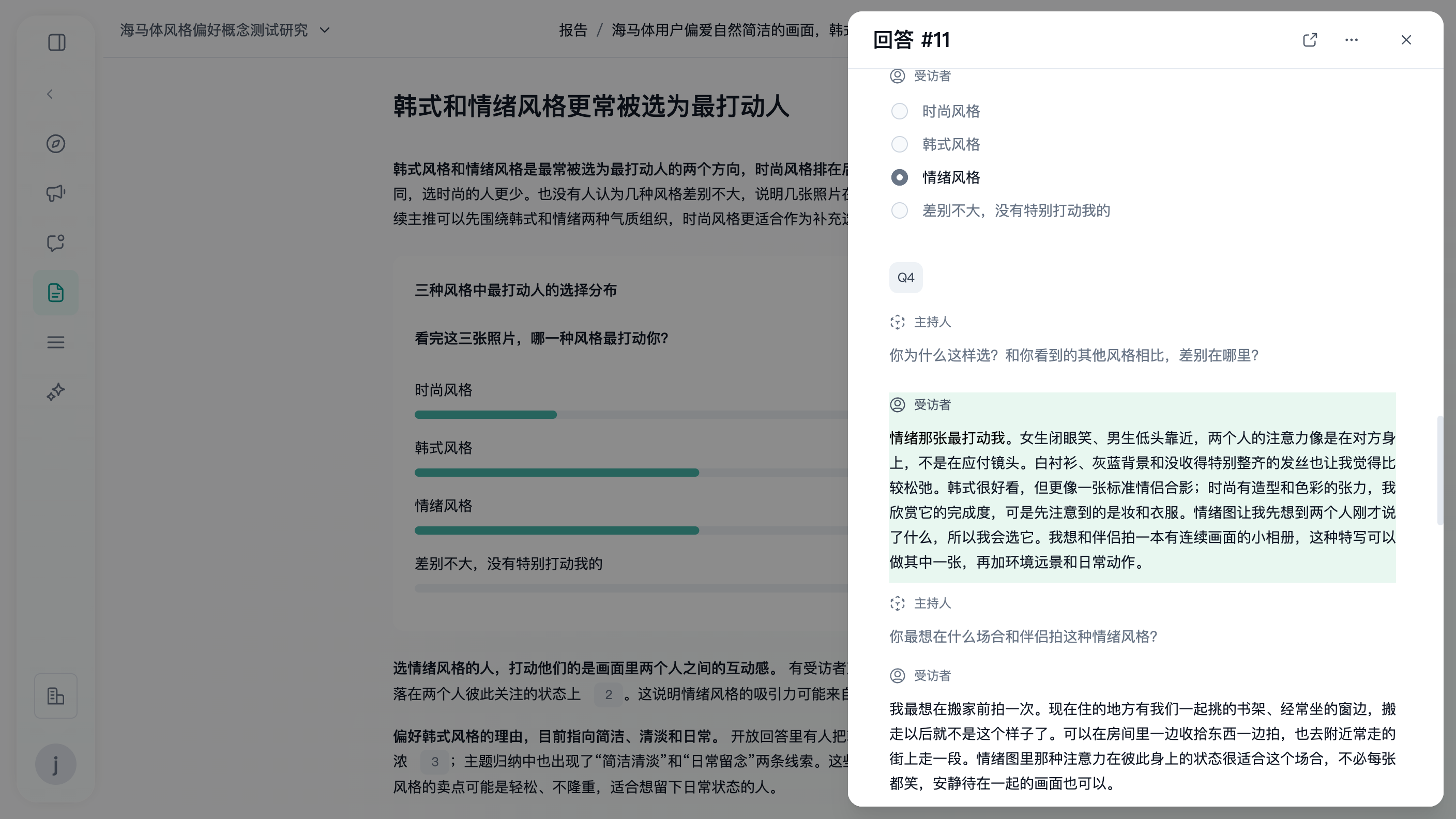Viewport: 1456px width, 819px height.
Task: Open the list lines icon in the sidebar
Action: (x=55, y=342)
